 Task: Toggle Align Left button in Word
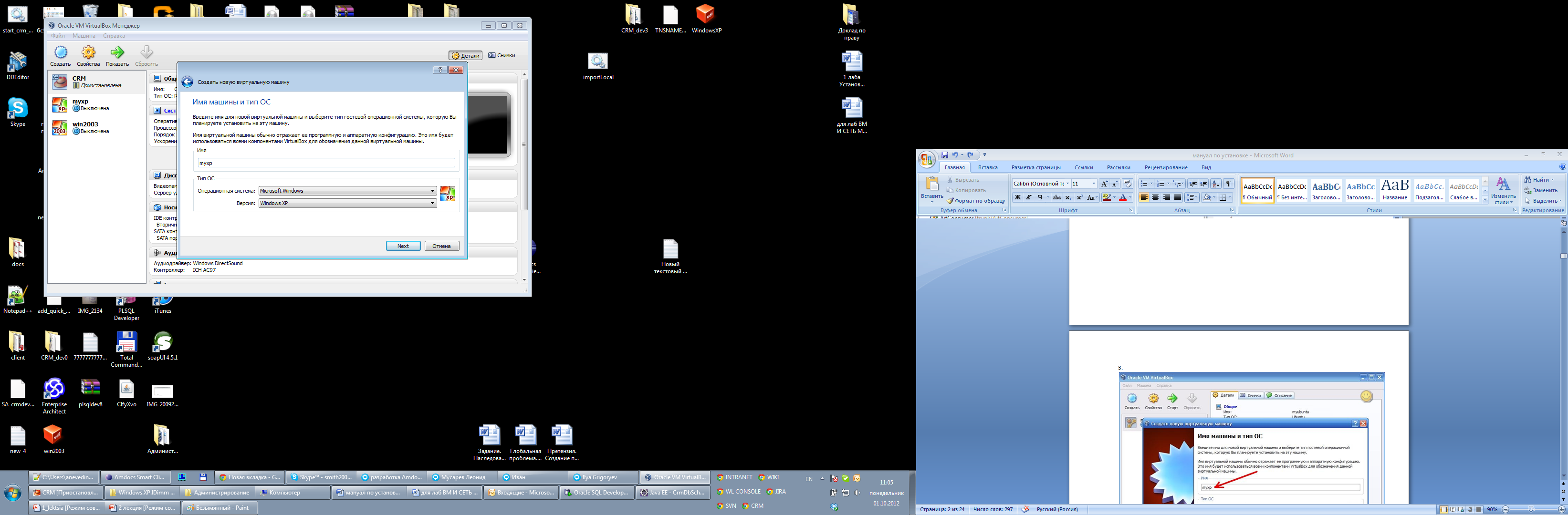pyautogui.click(x=1144, y=197)
